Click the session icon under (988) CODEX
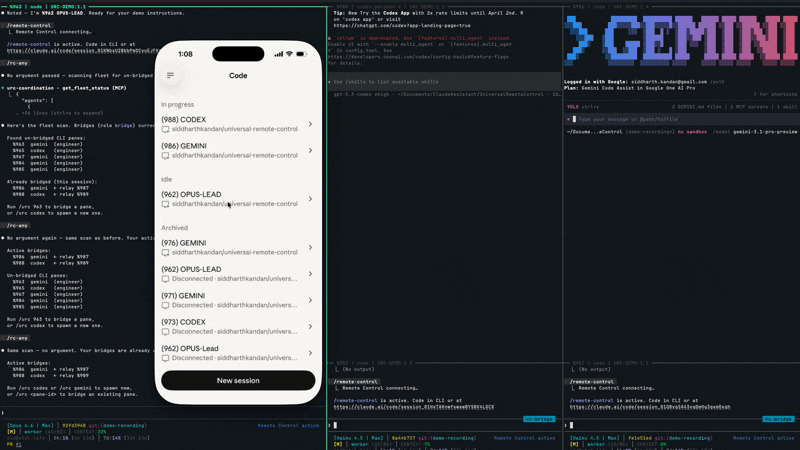The image size is (800, 450). [x=165, y=130]
